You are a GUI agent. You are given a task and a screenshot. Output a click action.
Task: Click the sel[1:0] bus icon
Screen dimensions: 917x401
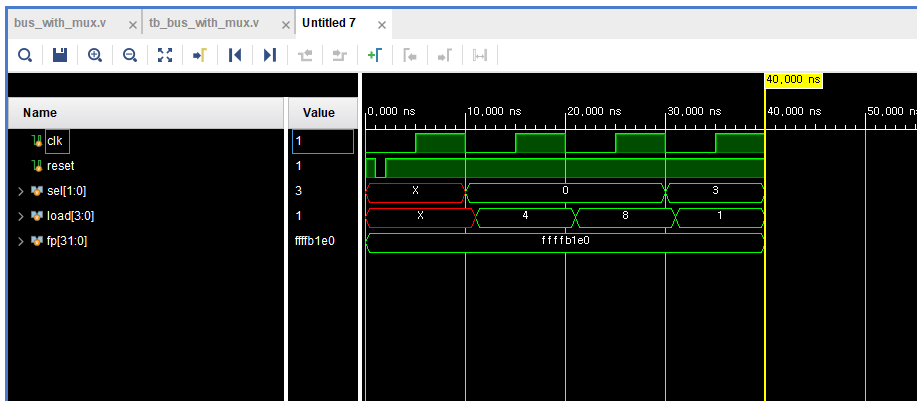coord(37,191)
